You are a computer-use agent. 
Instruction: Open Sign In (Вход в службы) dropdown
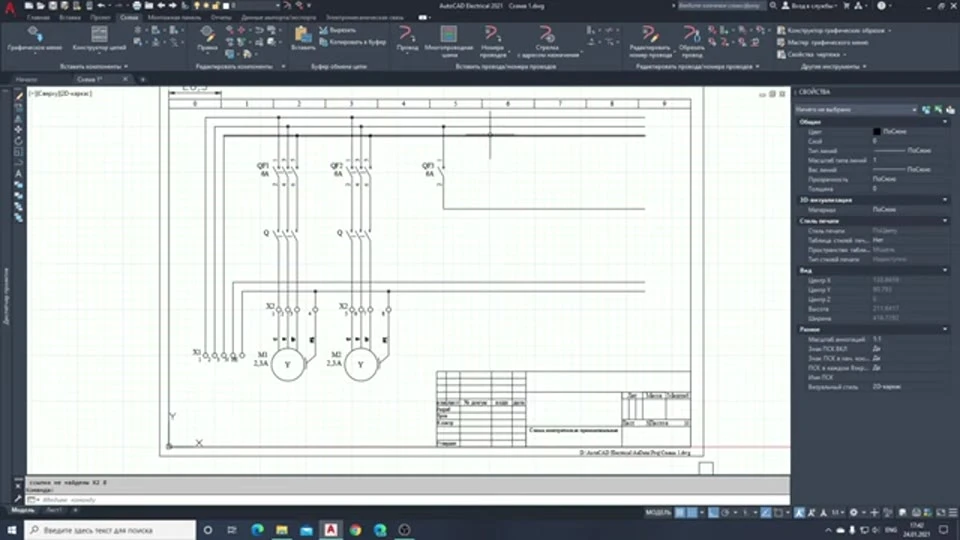click(x=811, y=6)
